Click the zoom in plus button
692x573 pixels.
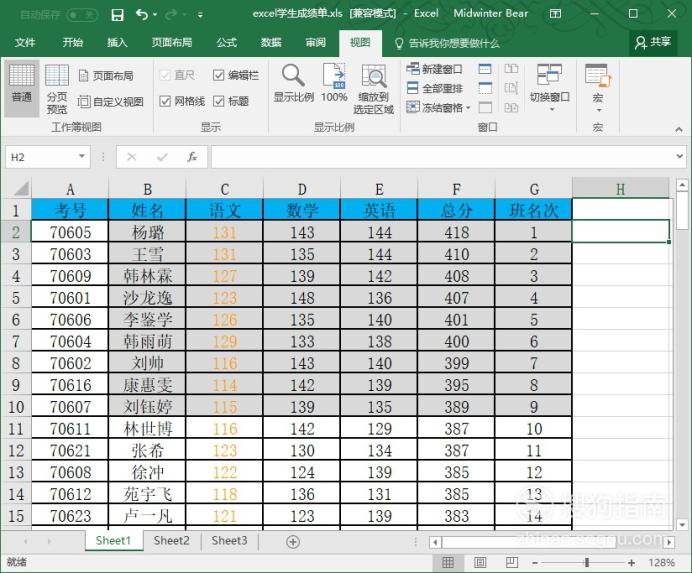pyautogui.click(x=632, y=563)
